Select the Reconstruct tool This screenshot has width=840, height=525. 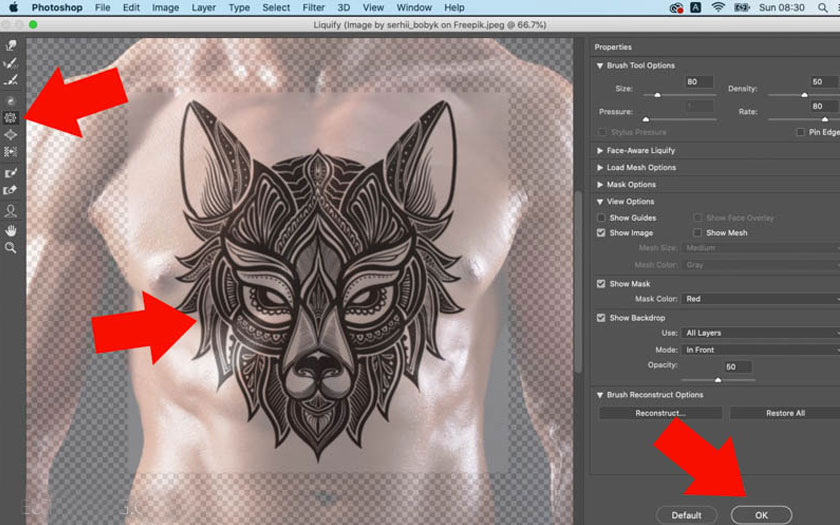(11, 62)
